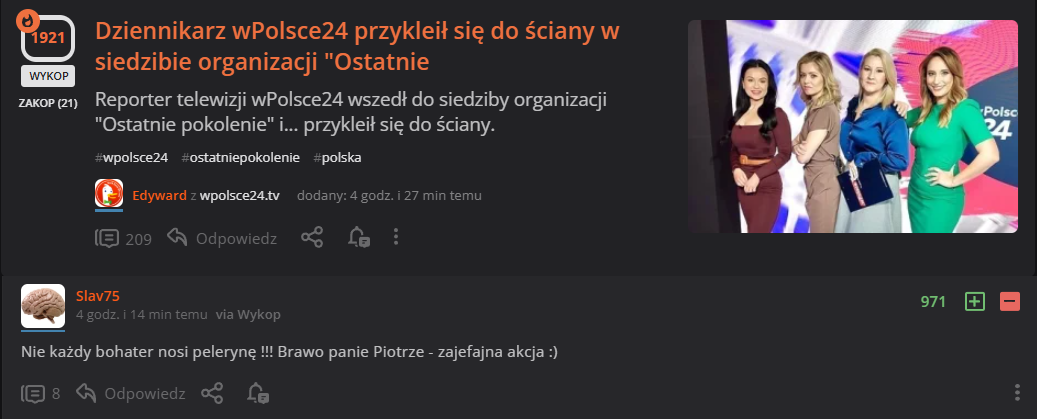Toggle the notification bell under the article
The width and height of the screenshot is (1037, 419).
coord(358,237)
